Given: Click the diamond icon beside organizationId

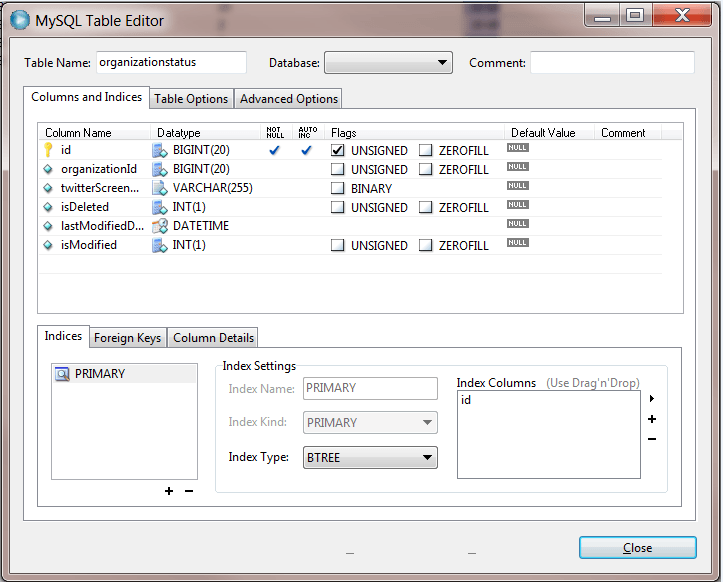Looking at the screenshot, I should [x=48, y=169].
